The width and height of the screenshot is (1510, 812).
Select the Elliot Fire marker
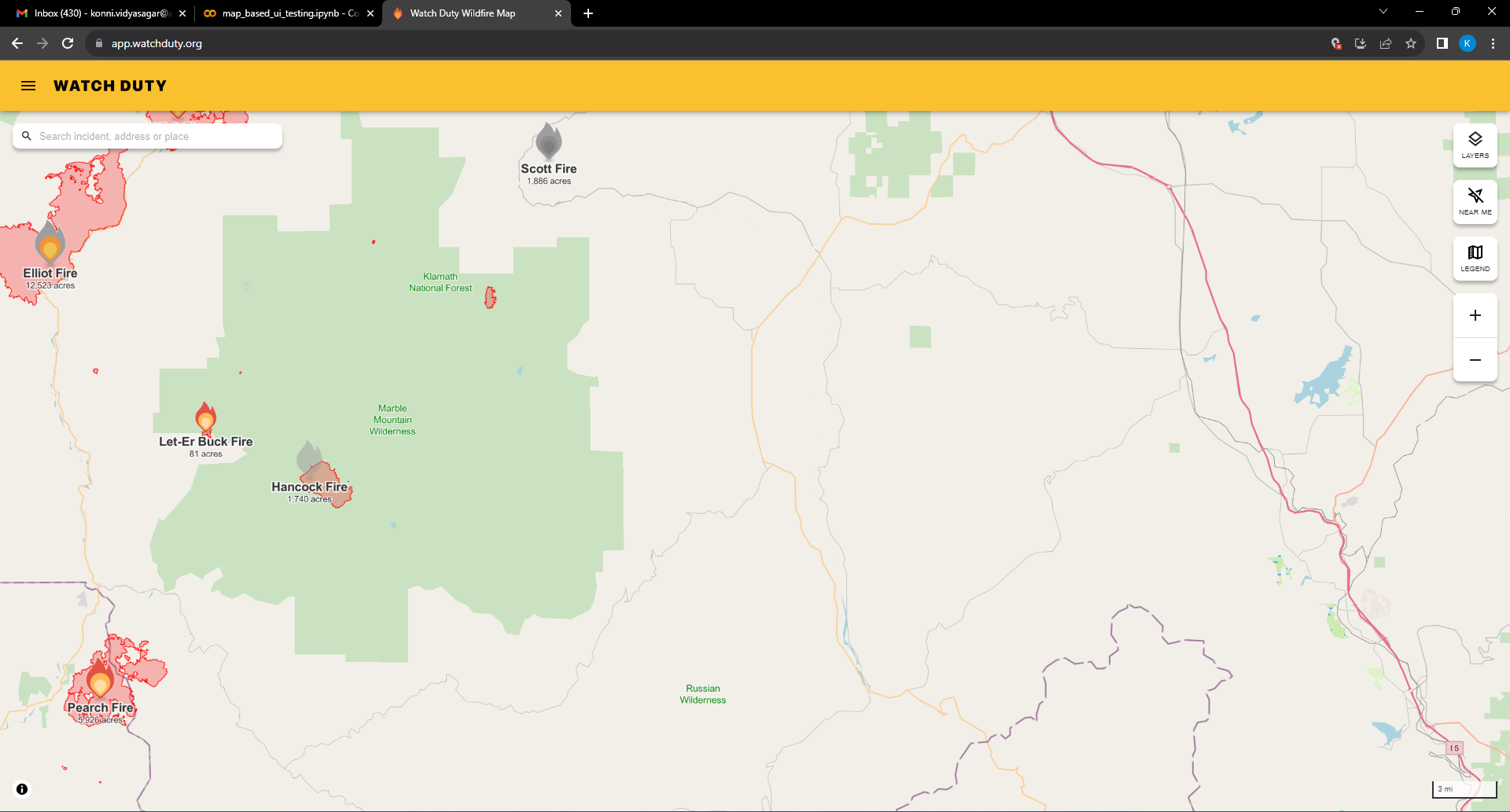(50, 243)
